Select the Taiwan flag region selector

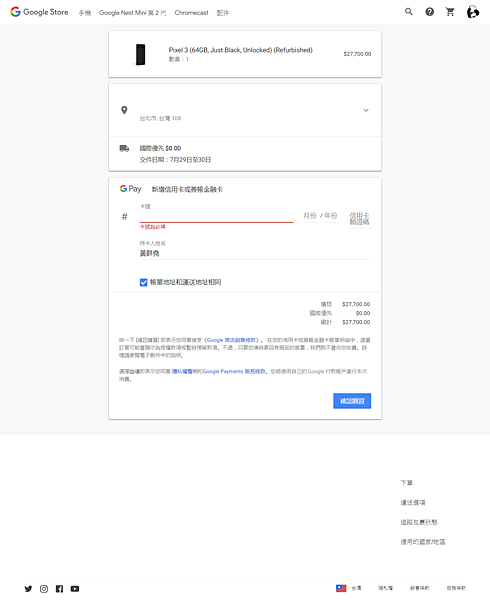348,588
